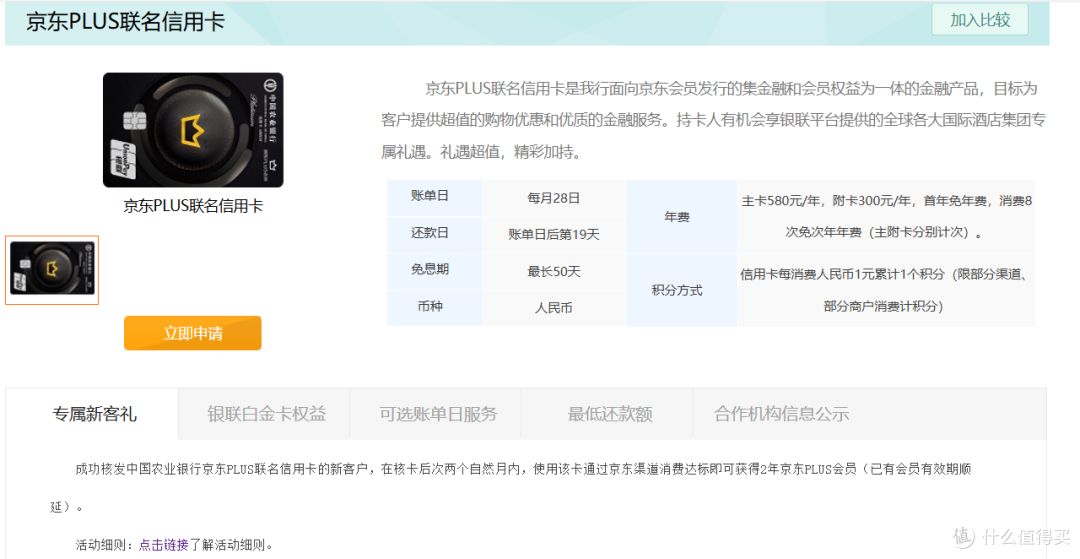Click the card caption under the card image
Screen dimensions: 1080x559
pyautogui.click(x=193, y=206)
